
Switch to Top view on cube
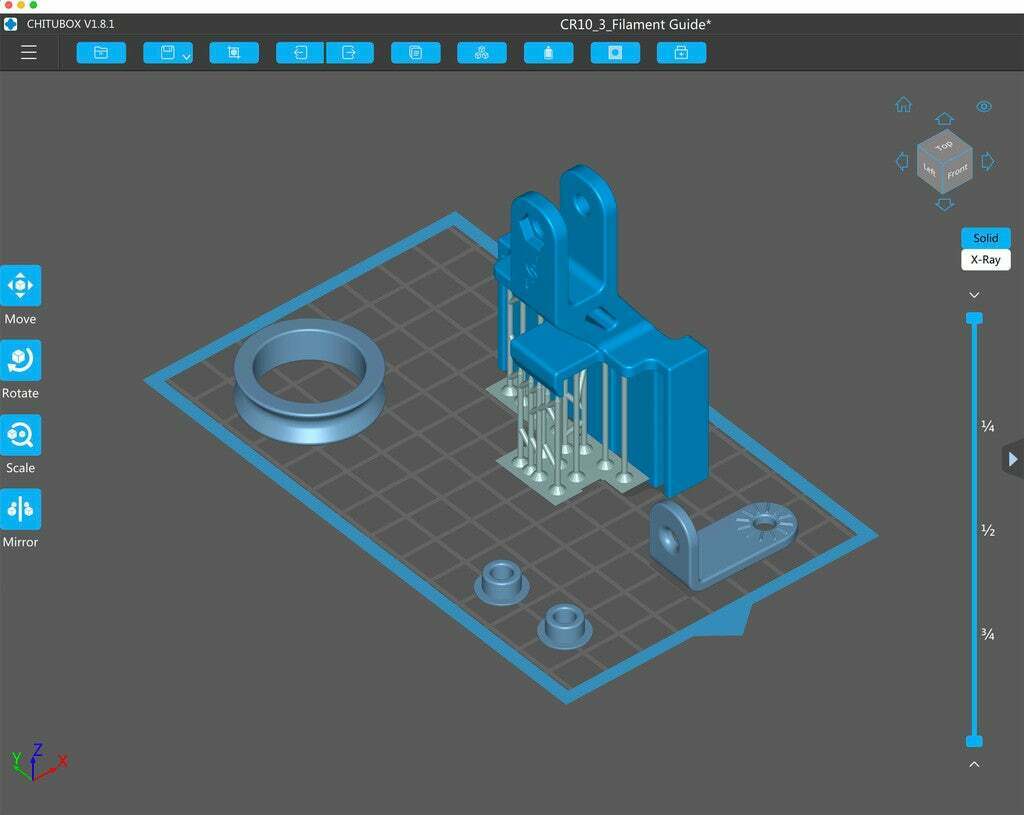pos(944,145)
